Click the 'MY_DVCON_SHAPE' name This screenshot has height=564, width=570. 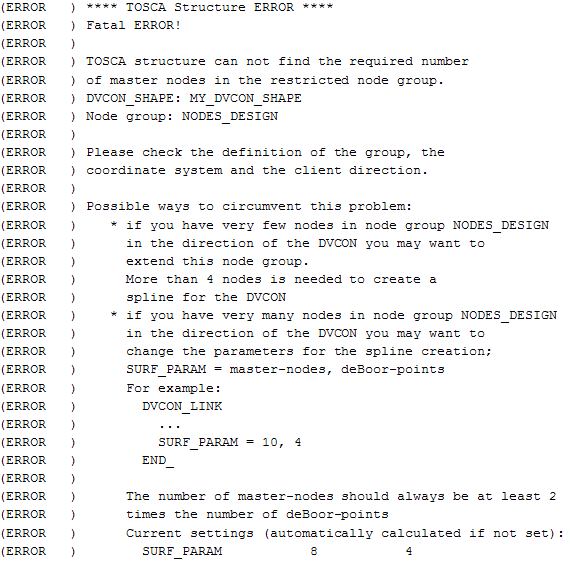[x=245, y=99]
